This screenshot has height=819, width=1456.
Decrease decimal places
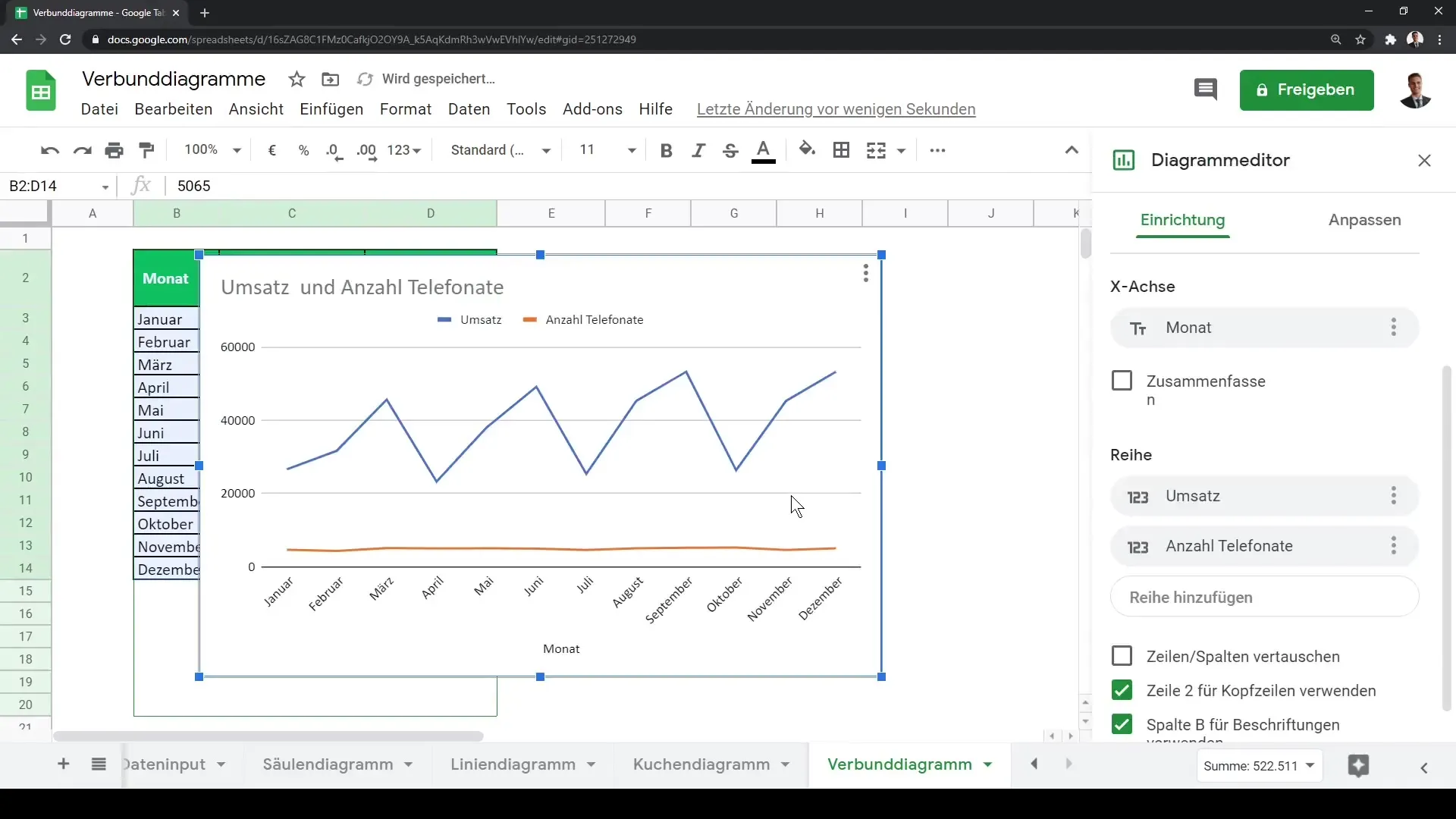[334, 151]
